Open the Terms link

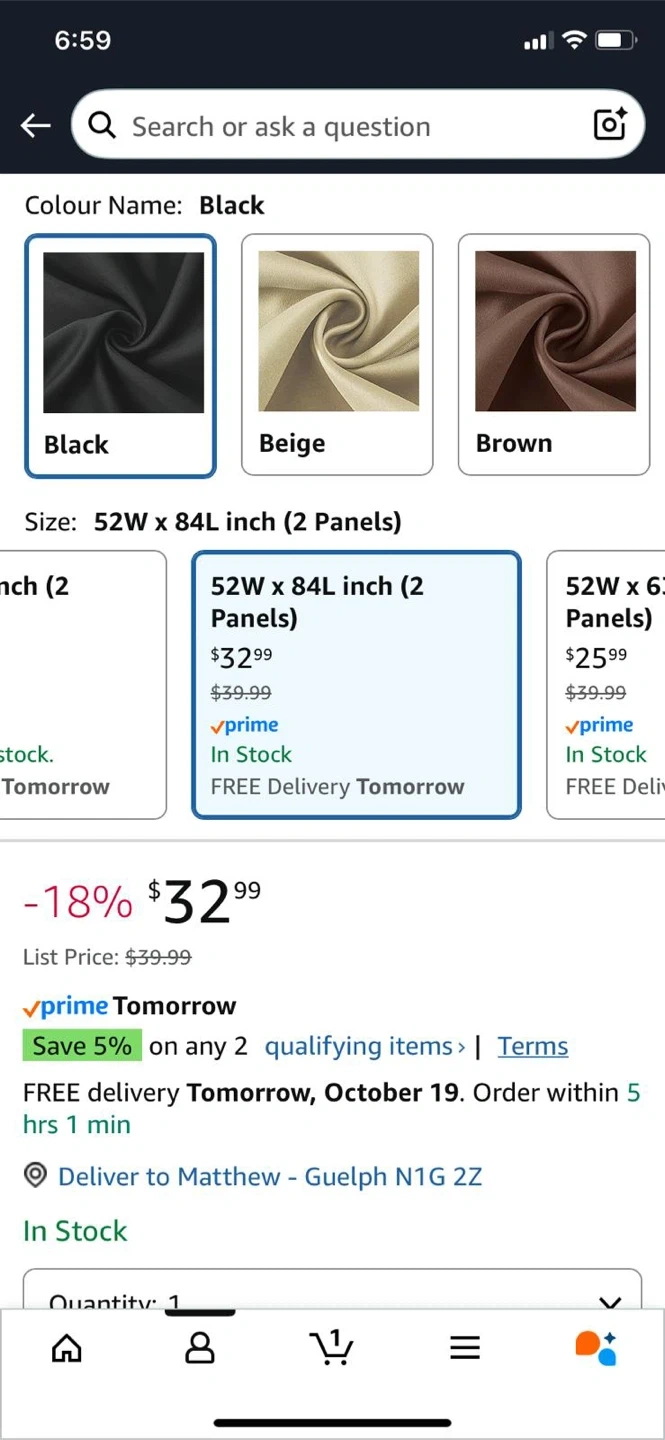(533, 1047)
